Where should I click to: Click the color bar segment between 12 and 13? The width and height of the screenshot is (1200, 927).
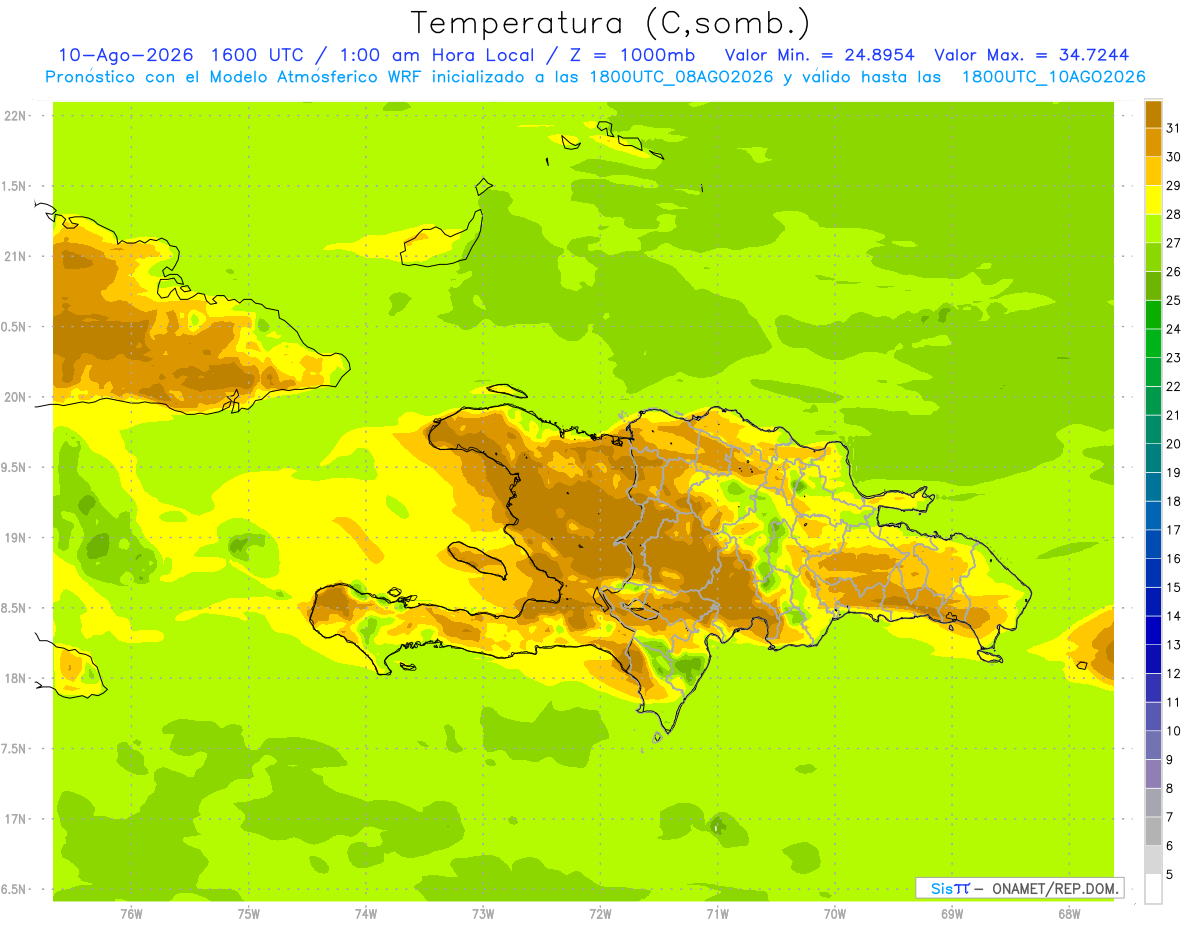pyautogui.click(x=1153, y=659)
